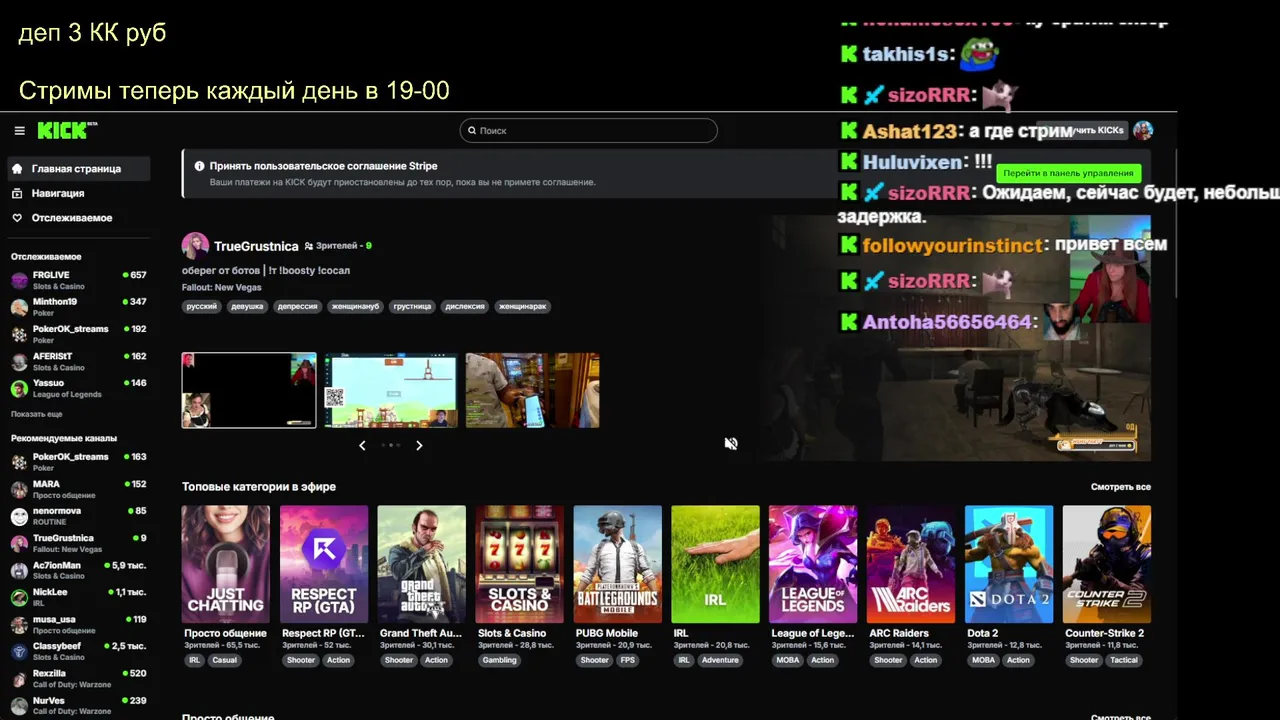Open the TrueGrustnica streamer avatar
This screenshot has width=1280, height=720.
click(195, 246)
